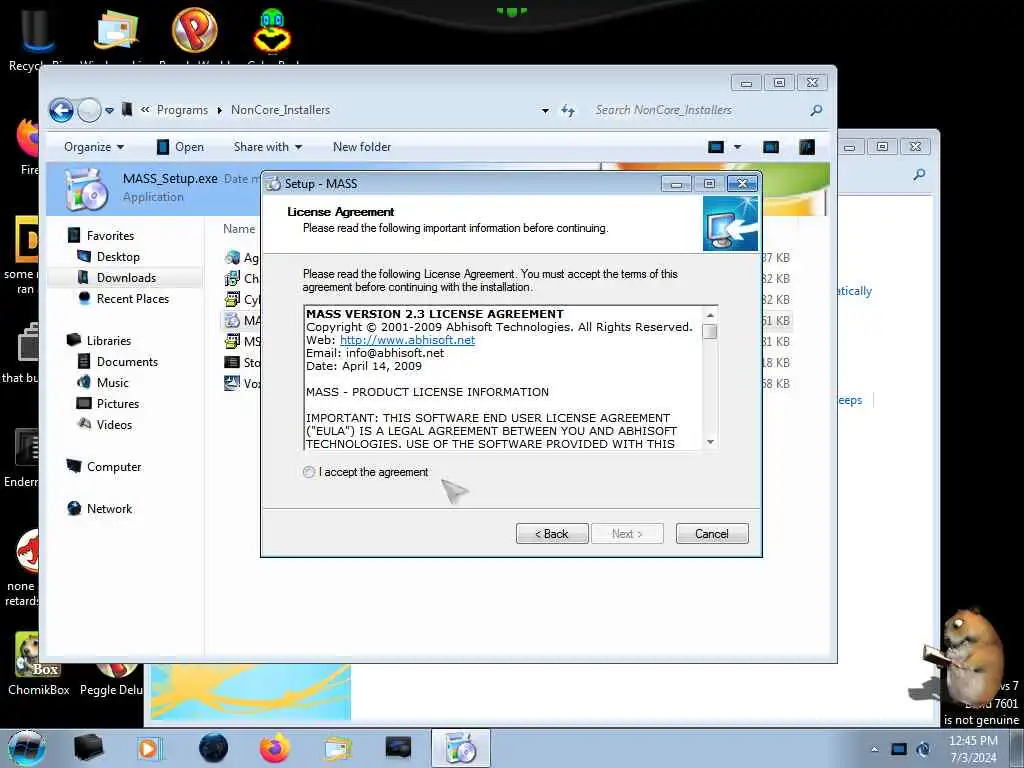The height and width of the screenshot is (768, 1024).
Task: Select Favorites in the navigation pane
Action: tap(110, 236)
